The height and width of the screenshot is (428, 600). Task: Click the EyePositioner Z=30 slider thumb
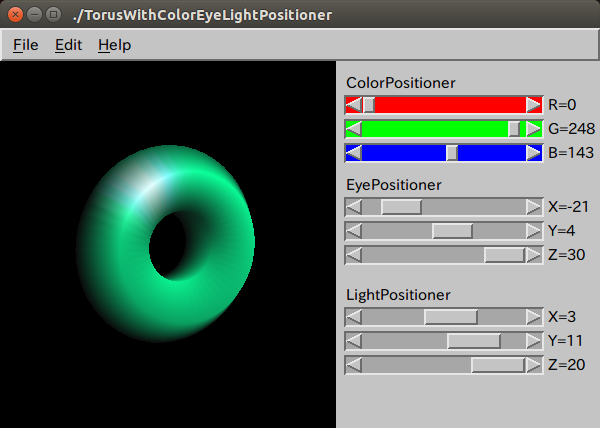[504, 255]
